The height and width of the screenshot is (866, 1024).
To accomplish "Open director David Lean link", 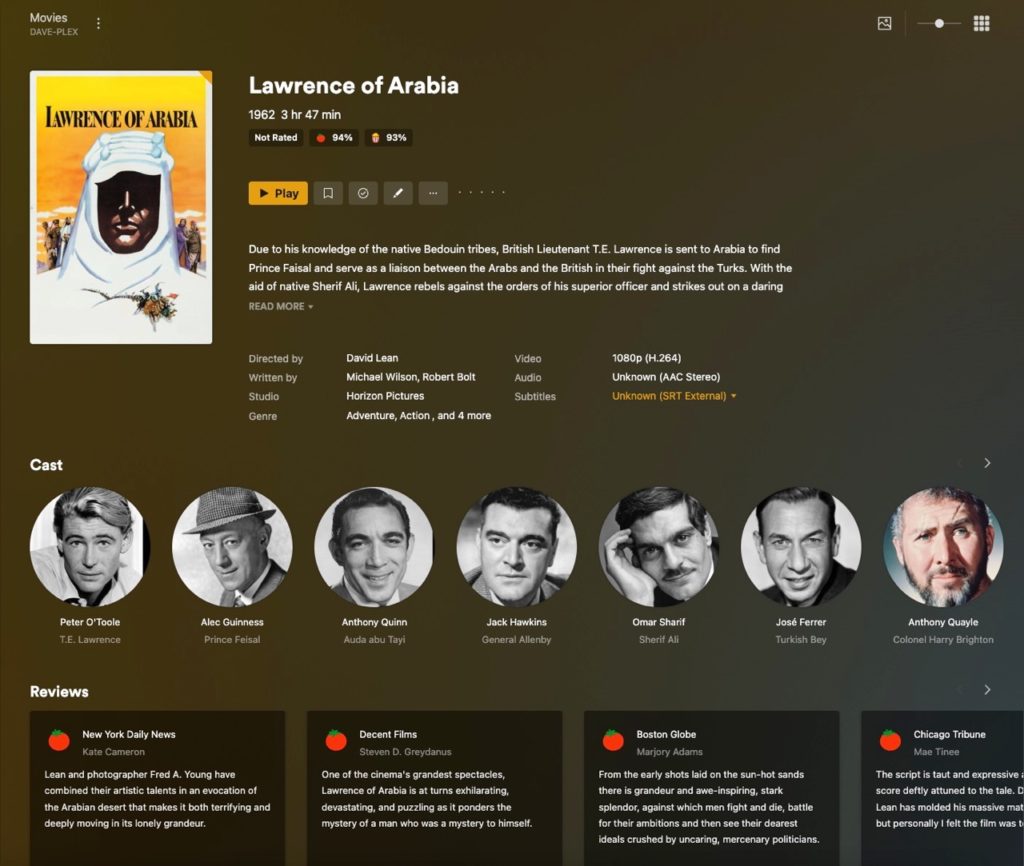I will 372,358.
